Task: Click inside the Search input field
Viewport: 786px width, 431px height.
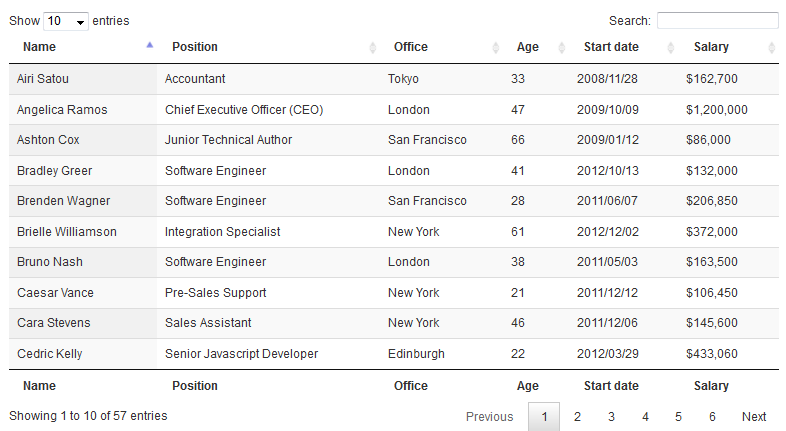Action: (718, 21)
